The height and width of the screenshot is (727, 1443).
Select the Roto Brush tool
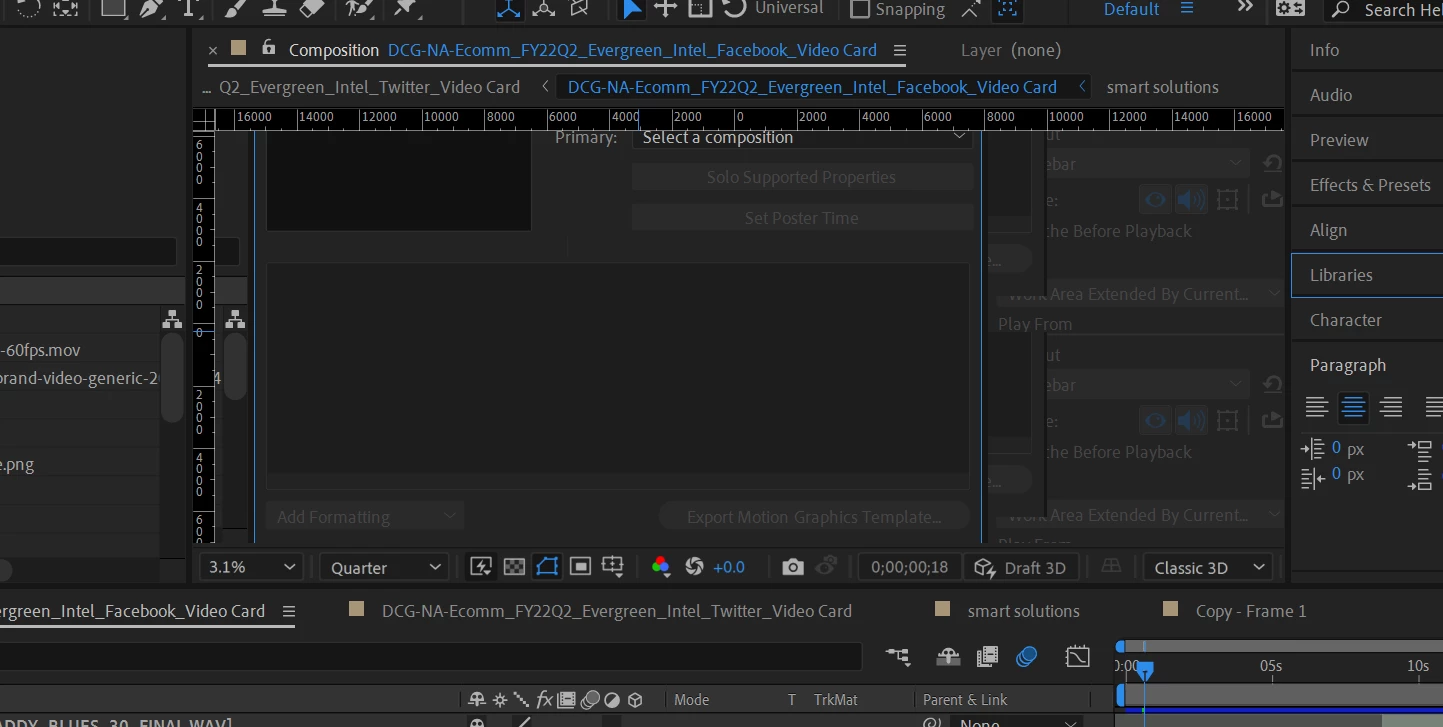(x=358, y=8)
